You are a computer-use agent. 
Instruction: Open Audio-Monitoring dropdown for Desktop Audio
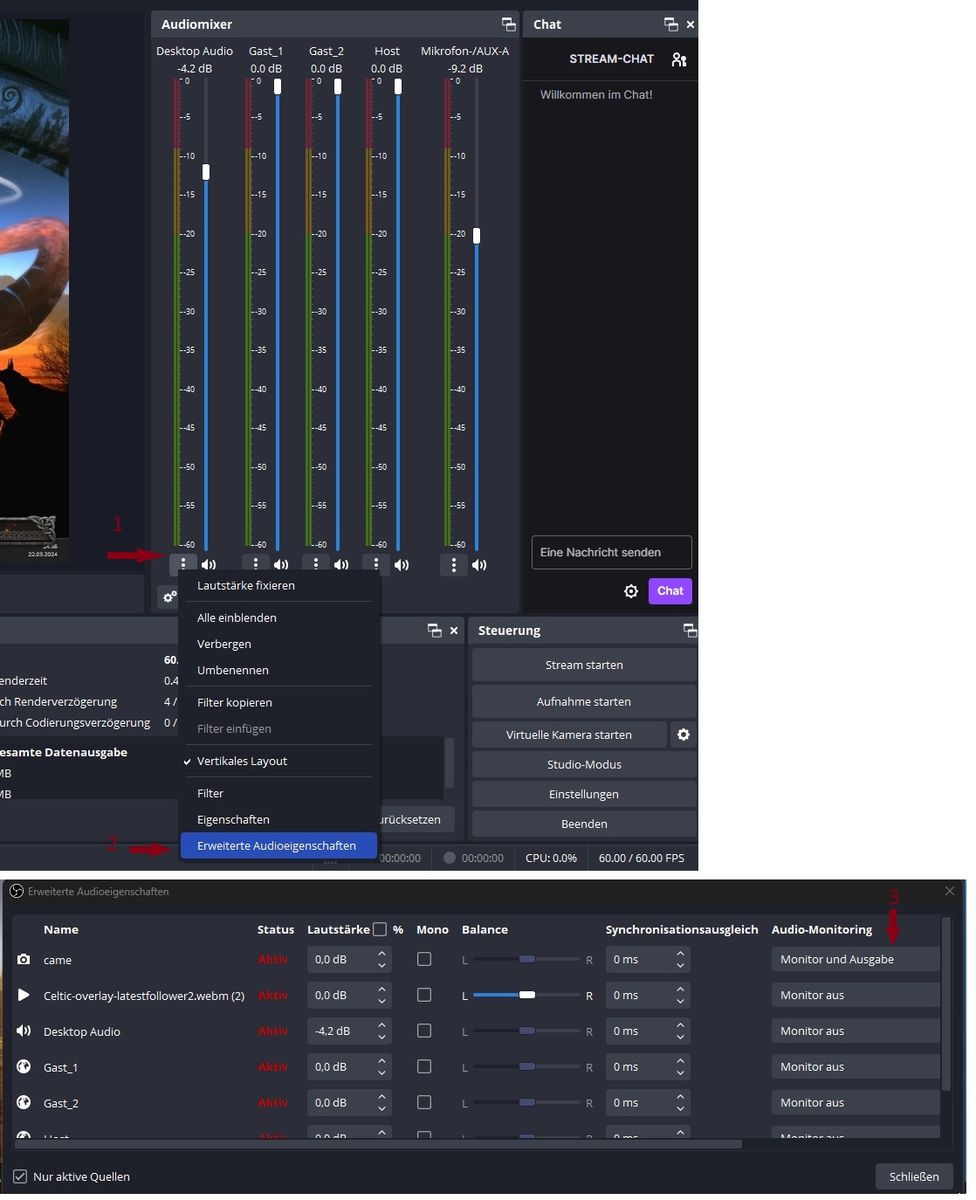point(855,1031)
